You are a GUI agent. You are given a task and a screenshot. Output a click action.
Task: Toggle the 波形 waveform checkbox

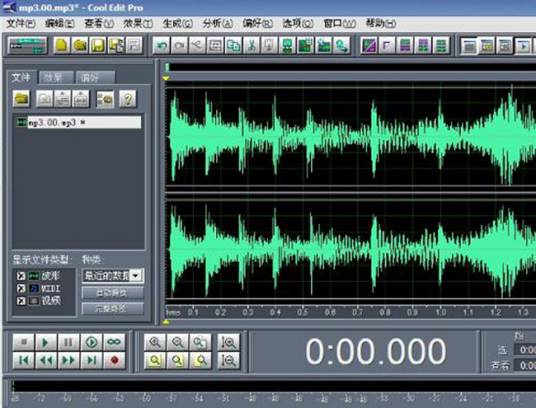[x=21, y=276]
